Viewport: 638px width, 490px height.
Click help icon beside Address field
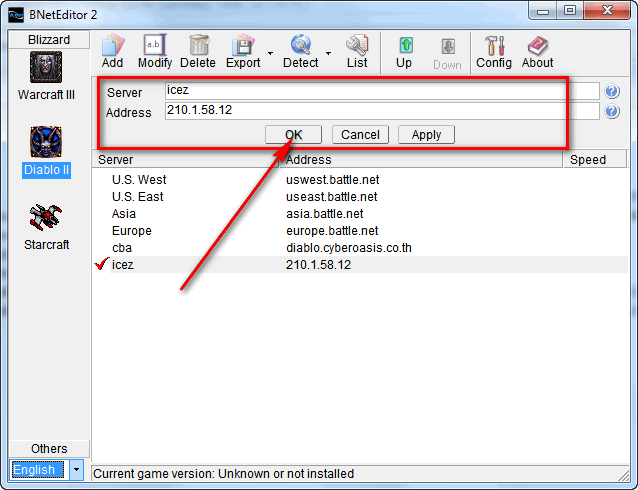(x=612, y=112)
